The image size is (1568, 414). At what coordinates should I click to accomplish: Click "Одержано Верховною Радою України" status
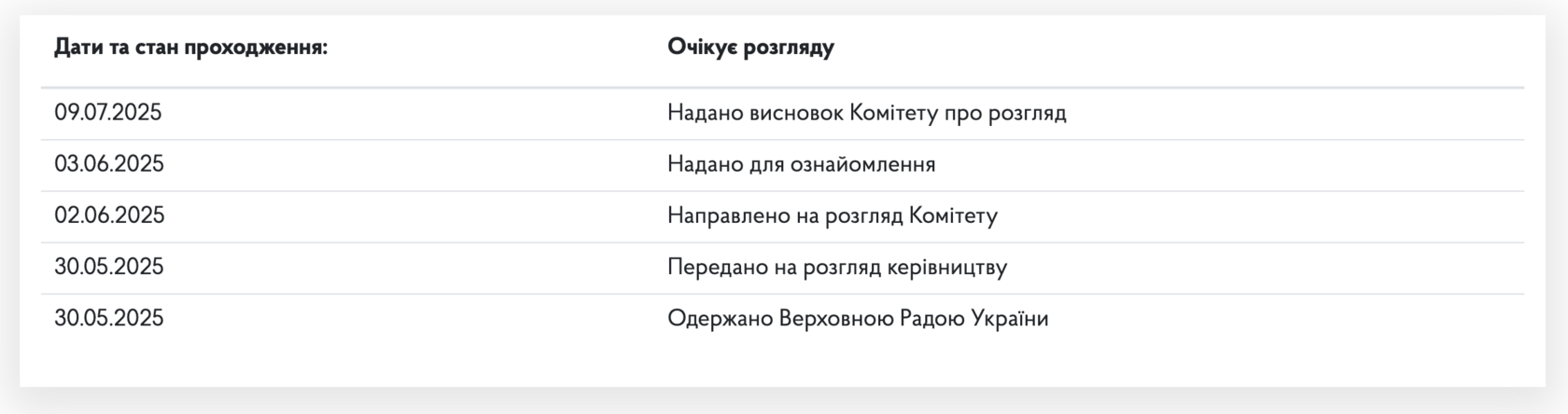[x=858, y=318]
